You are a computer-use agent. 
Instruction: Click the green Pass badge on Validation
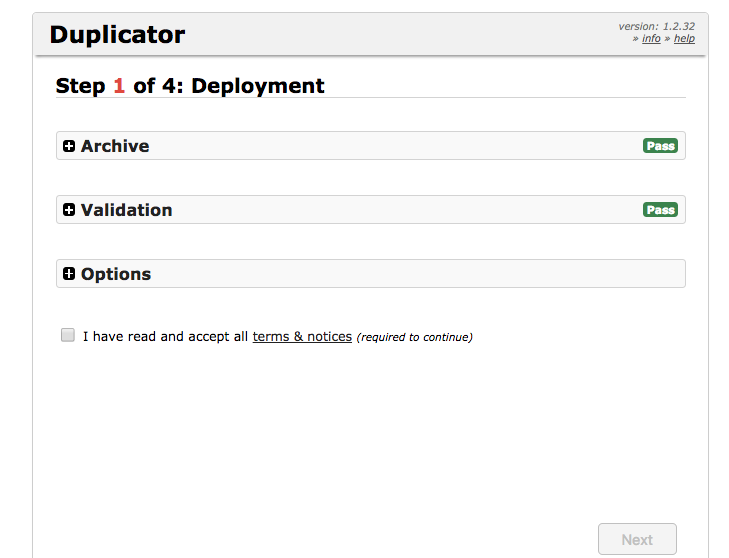(660, 210)
